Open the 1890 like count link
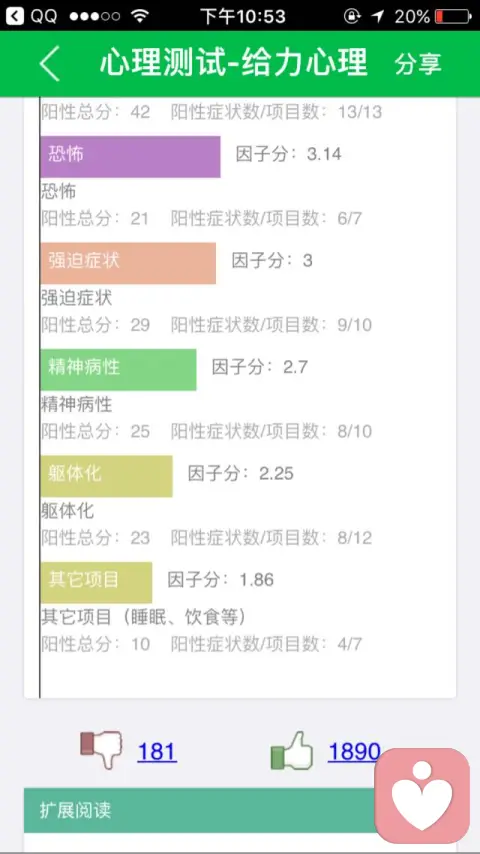Screen dimensions: 480x854 [x=354, y=752]
